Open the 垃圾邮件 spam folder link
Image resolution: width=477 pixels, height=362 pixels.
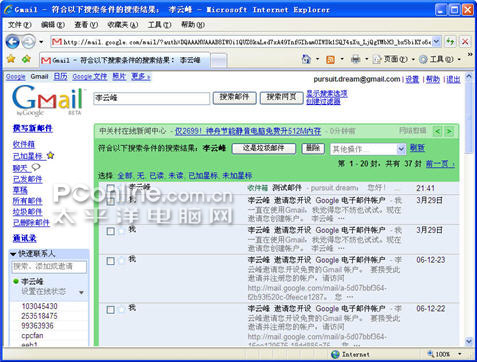coord(28,212)
